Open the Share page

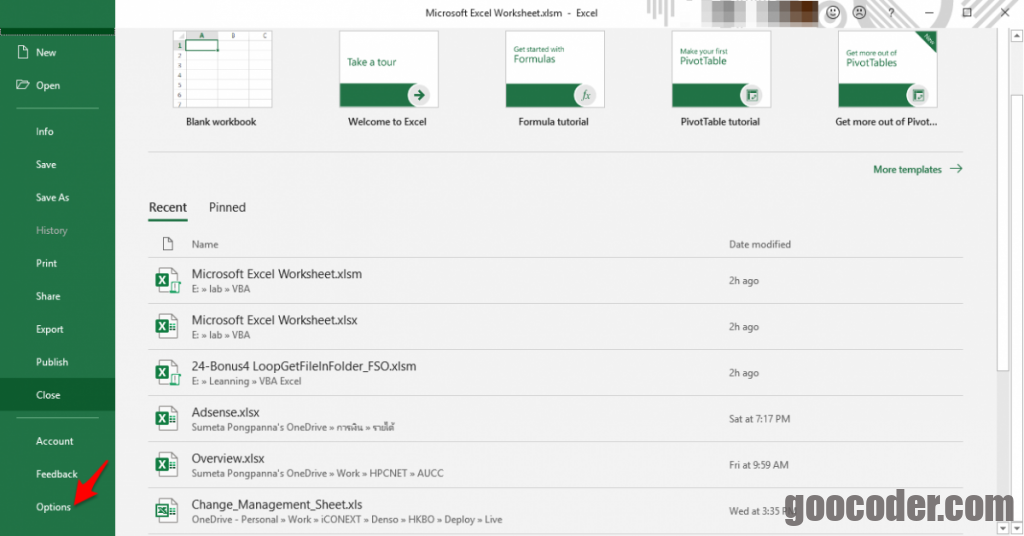coord(57,296)
